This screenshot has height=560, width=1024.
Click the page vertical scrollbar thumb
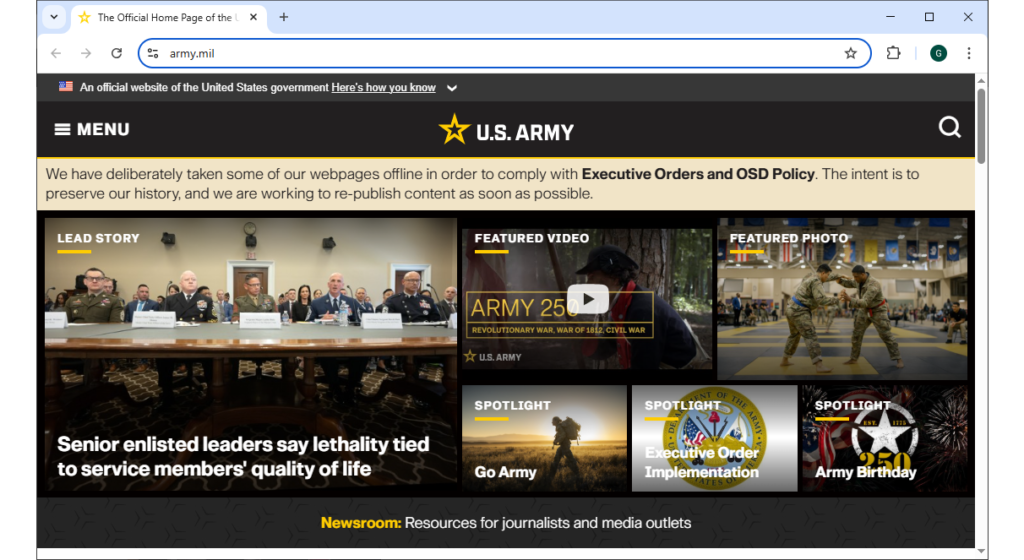click(x=981, y=125)
